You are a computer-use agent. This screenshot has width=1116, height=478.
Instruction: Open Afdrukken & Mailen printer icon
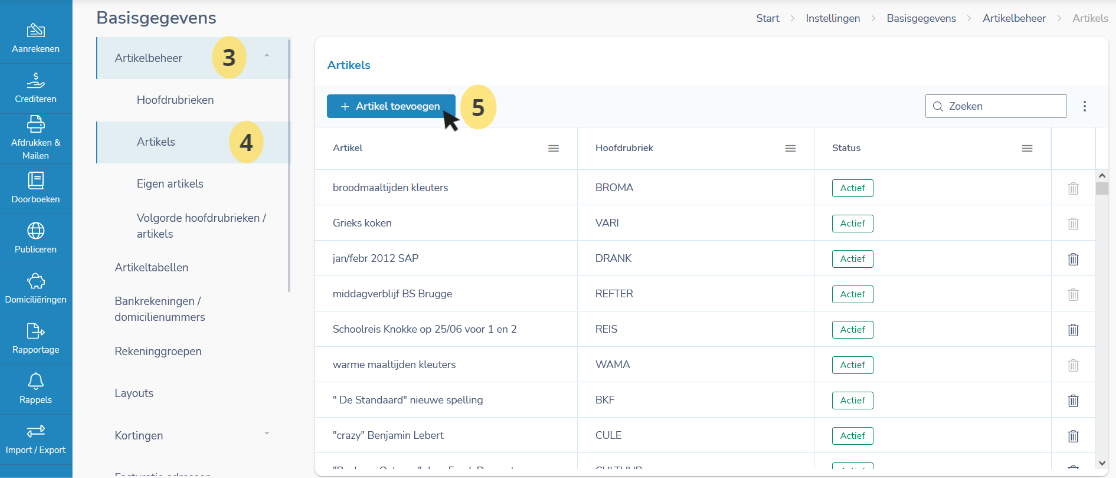coord(36,124)
